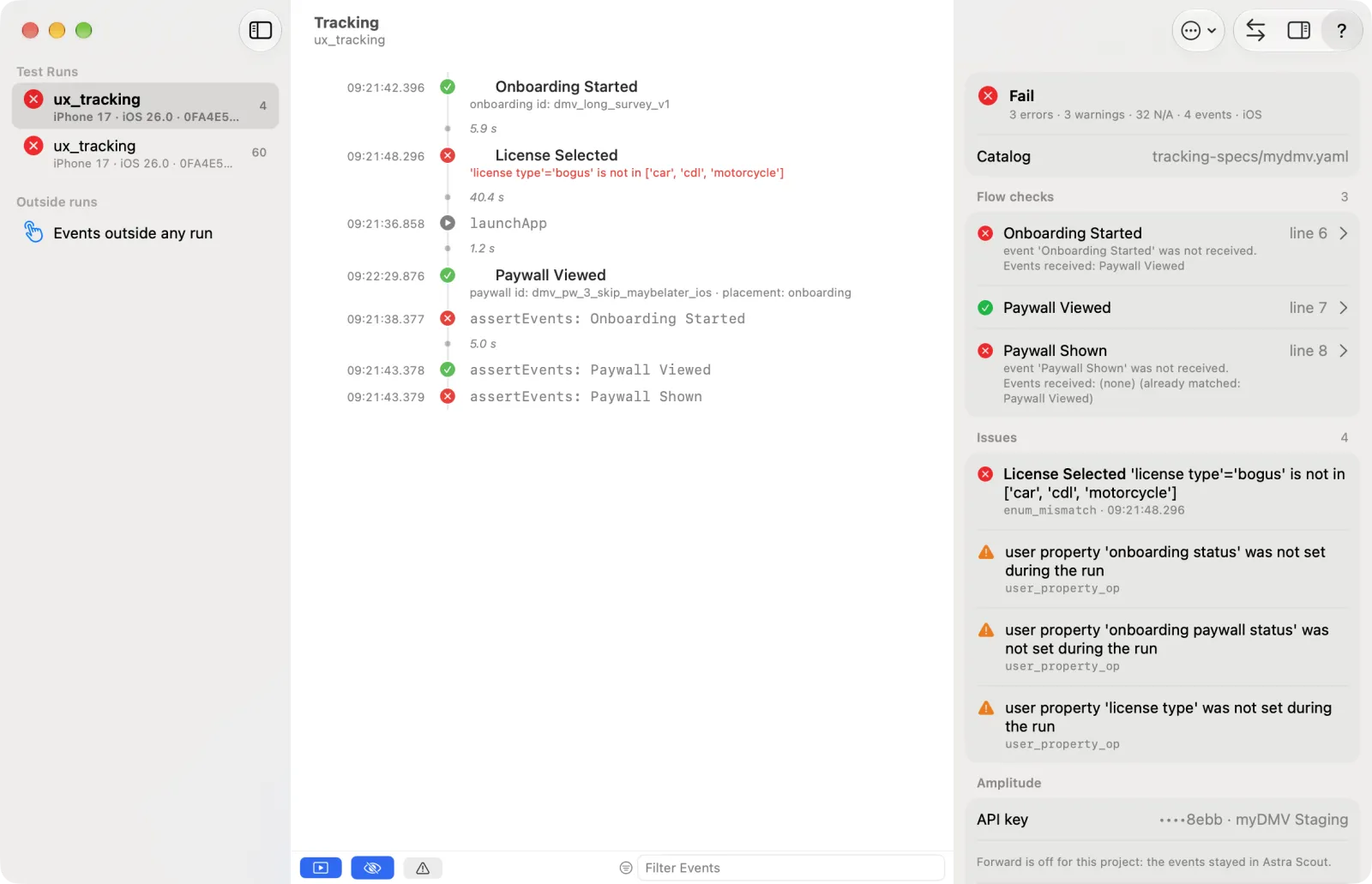1372x884 pixels.
Task: Click check icon beside assertEvents: Paywall Viewed
Action: (448, 370)
